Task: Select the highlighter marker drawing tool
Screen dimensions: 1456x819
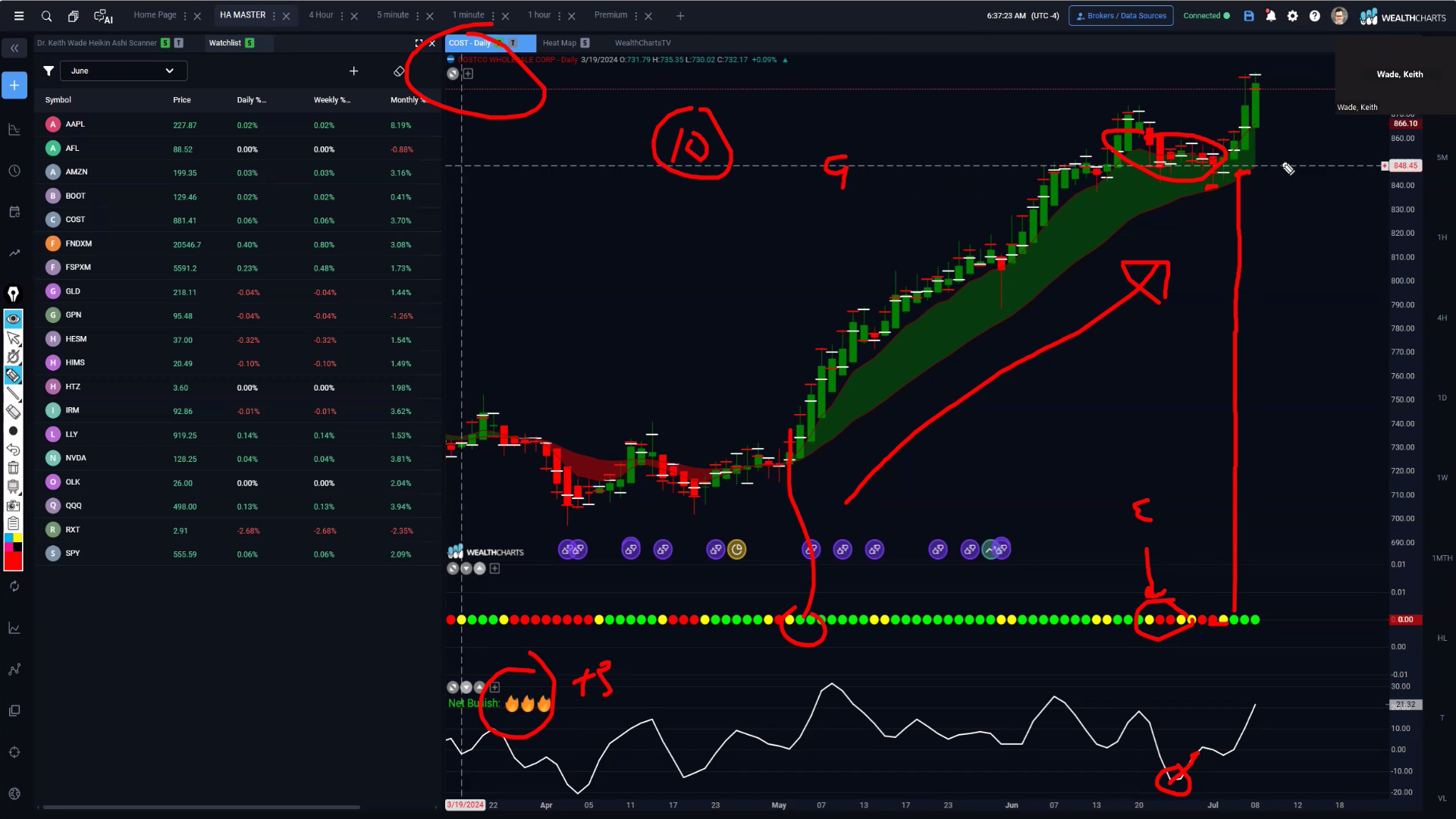Action: [13, 375]
